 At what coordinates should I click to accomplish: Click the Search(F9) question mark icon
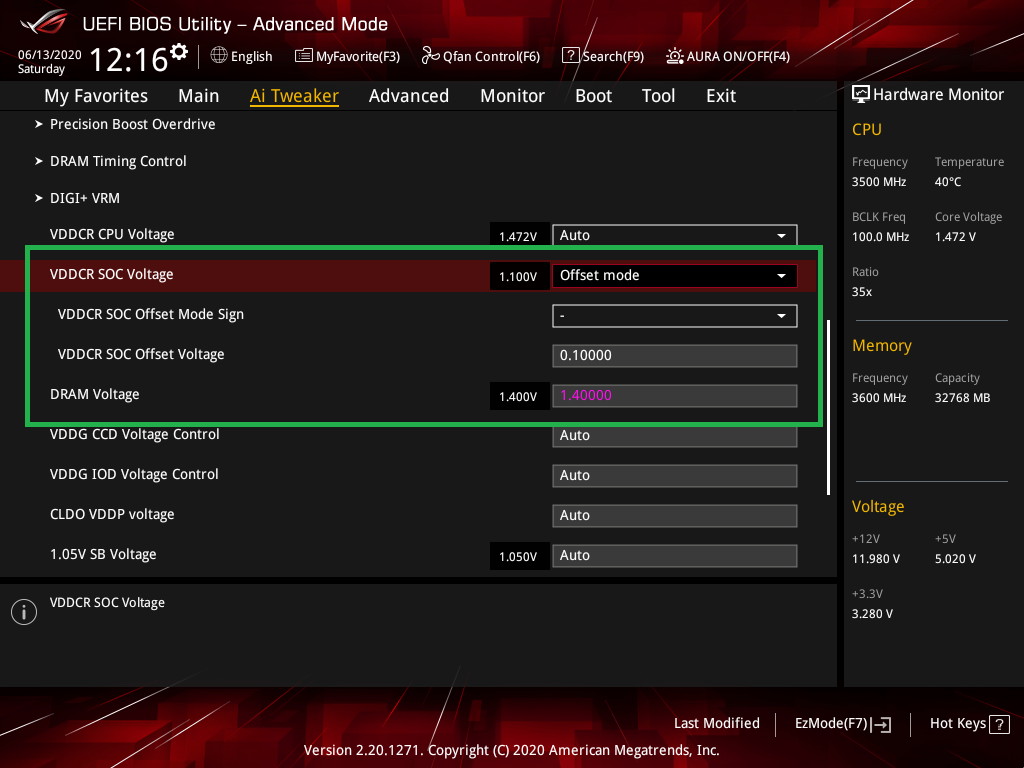point(570,56)
